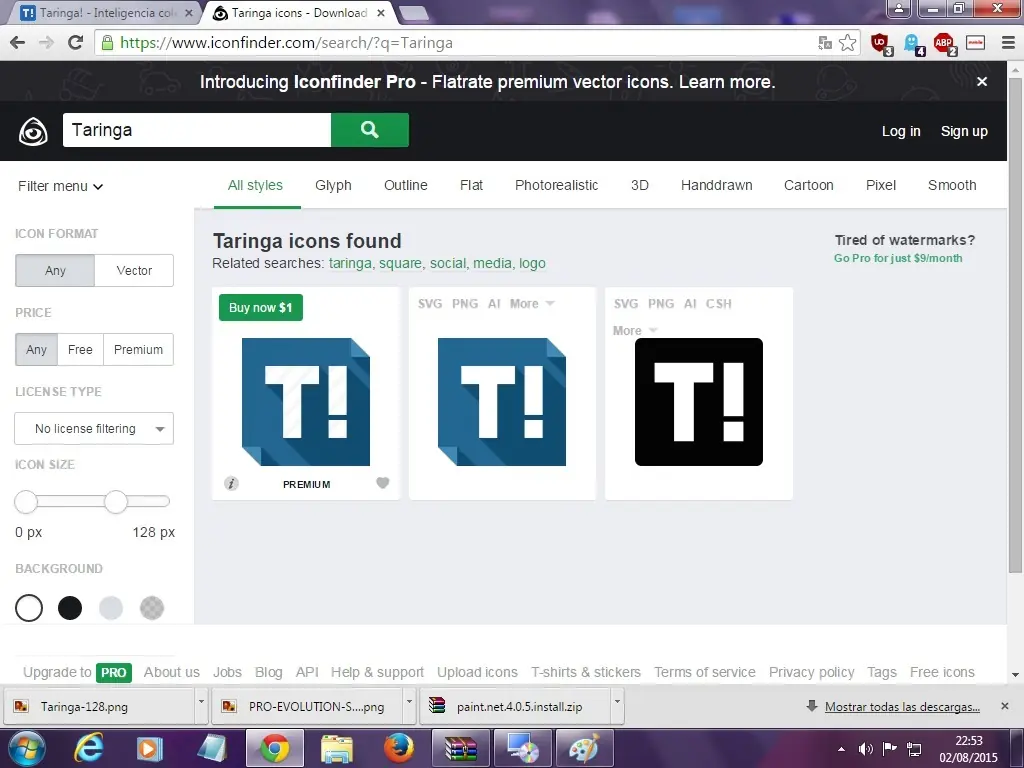The width and height of the screenshot is (1024, 768).
Task: Switch to the Handdrawn style tab
Action: (x=716, y=185)
